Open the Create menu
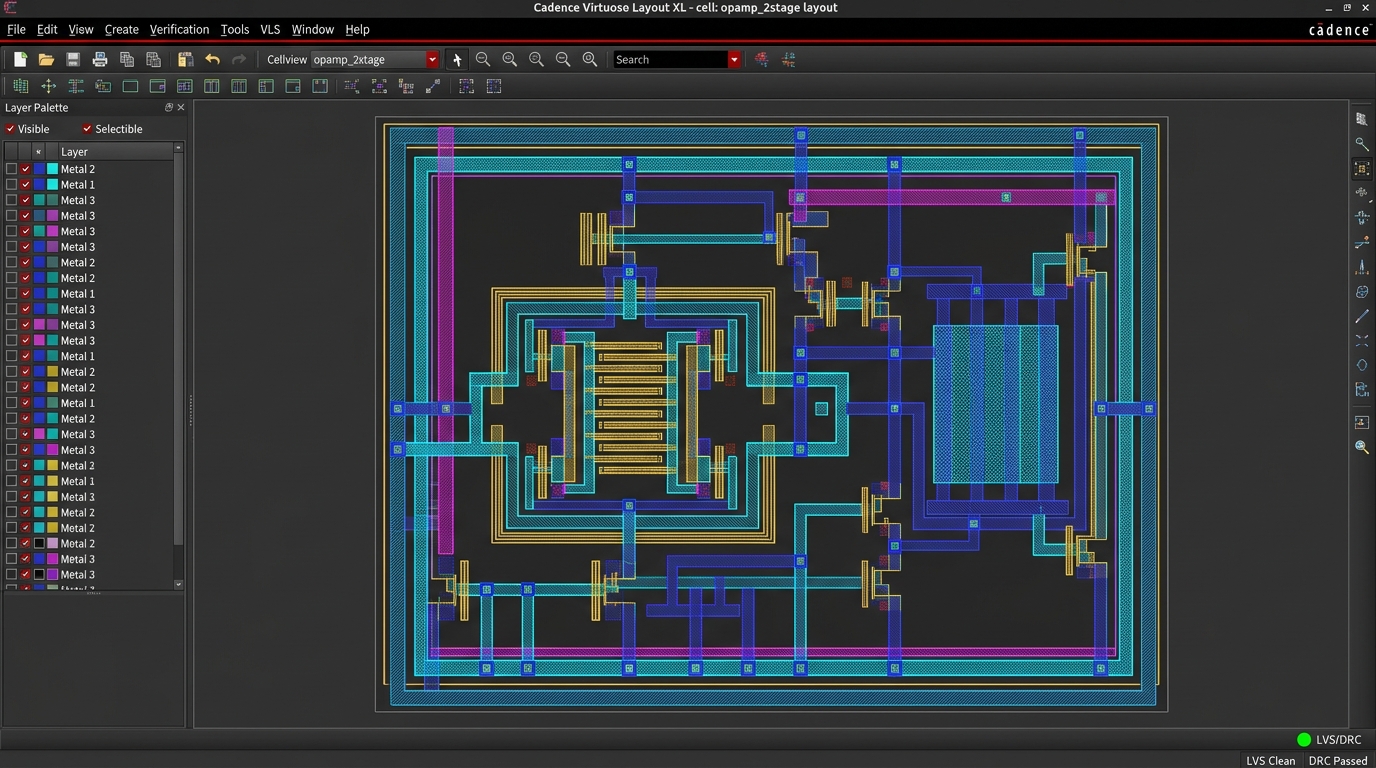1376x768 pixels. click(x=122, y=29)
